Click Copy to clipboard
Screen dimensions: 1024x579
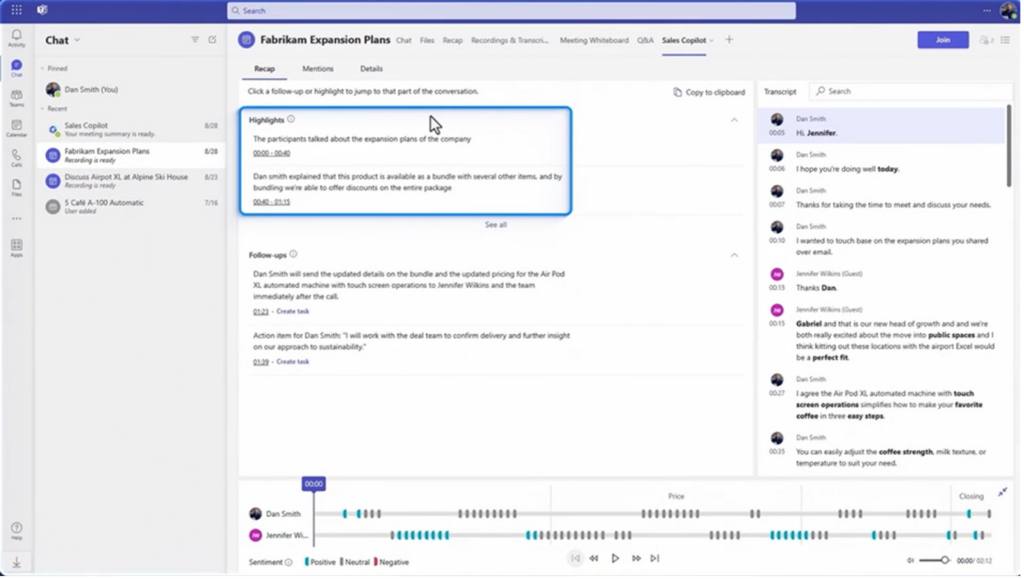709,92
